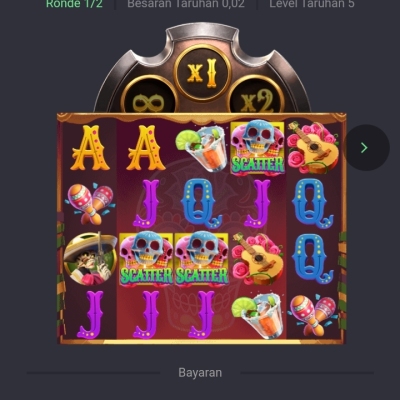This screenshot has width=400, height=400.
Task: Click the Ronde 1/2 label
Action: (74, 4)
